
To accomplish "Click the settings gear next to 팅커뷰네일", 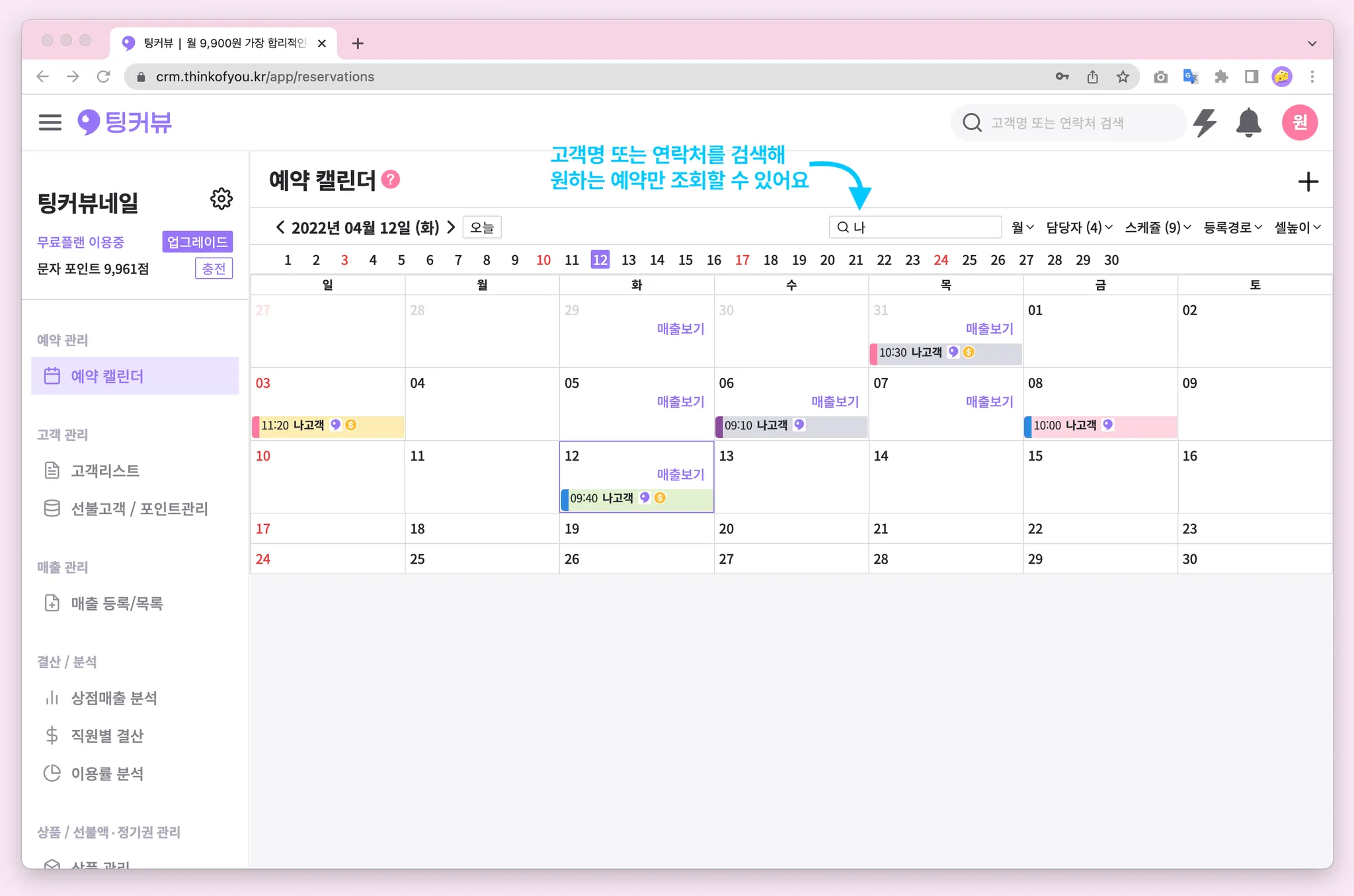I will [x=221, y=199].
